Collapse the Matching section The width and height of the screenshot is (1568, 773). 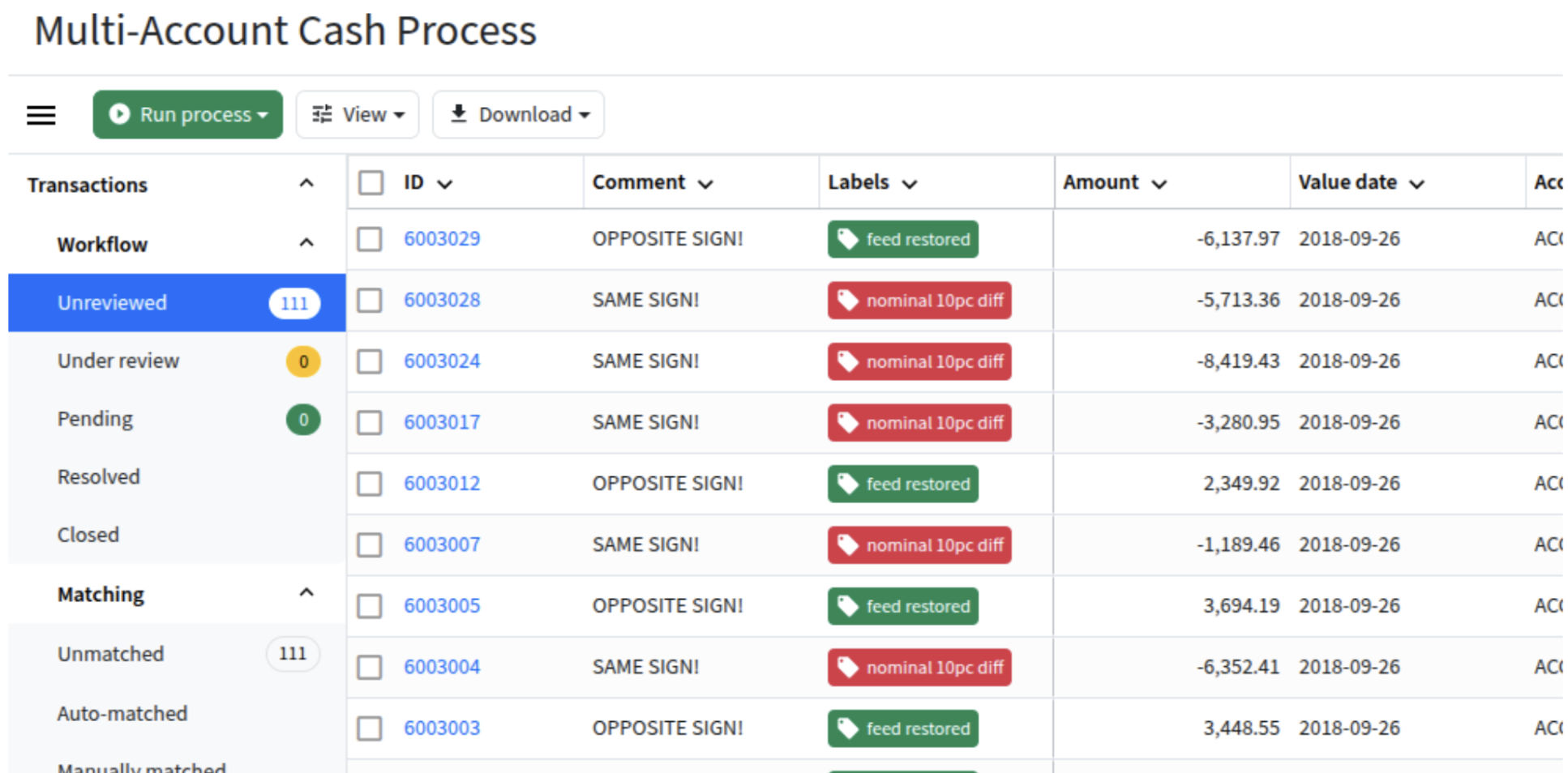pos(306,593)
